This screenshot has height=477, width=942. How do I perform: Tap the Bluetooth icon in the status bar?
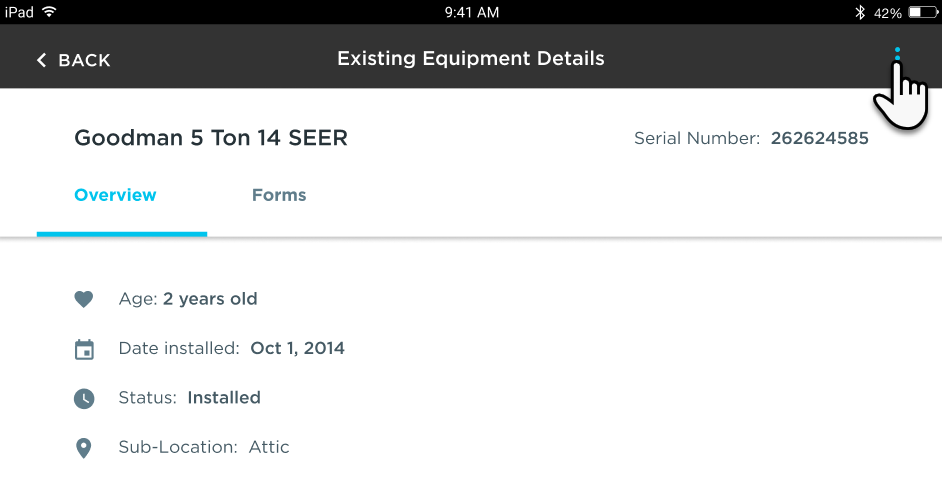(x=859, y=13)
